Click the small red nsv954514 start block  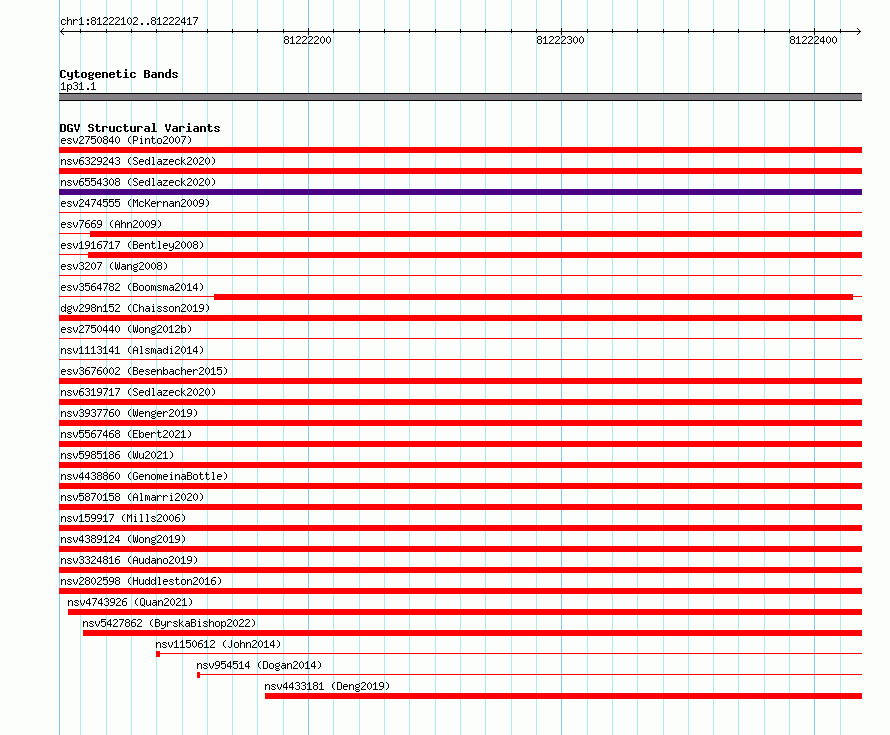click(x=198, y=675)
